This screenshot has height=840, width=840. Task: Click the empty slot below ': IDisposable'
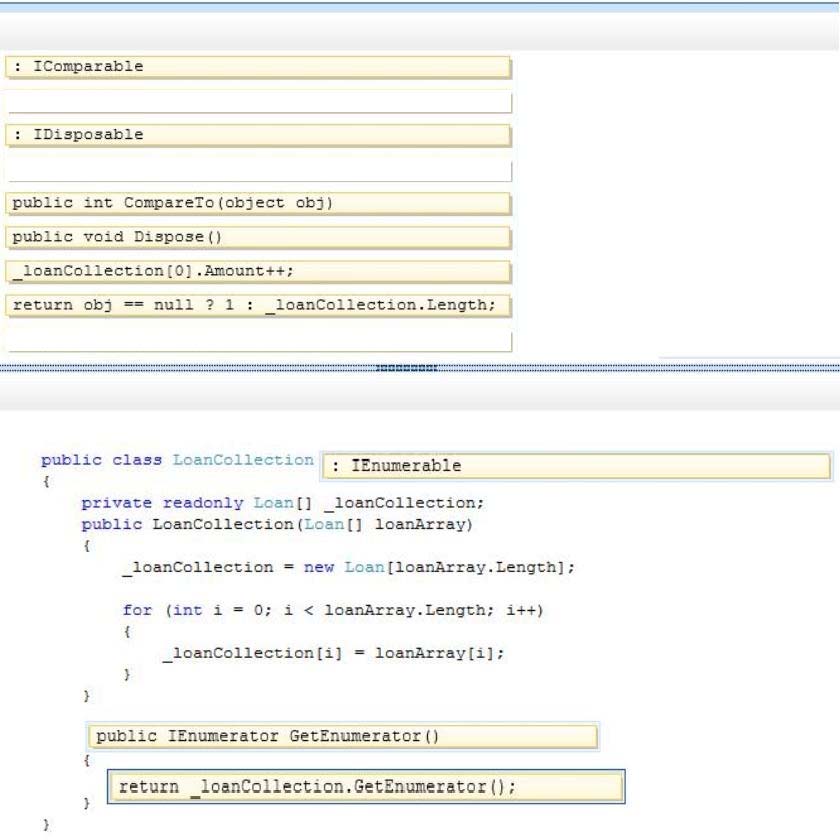[x=258, y=170]
